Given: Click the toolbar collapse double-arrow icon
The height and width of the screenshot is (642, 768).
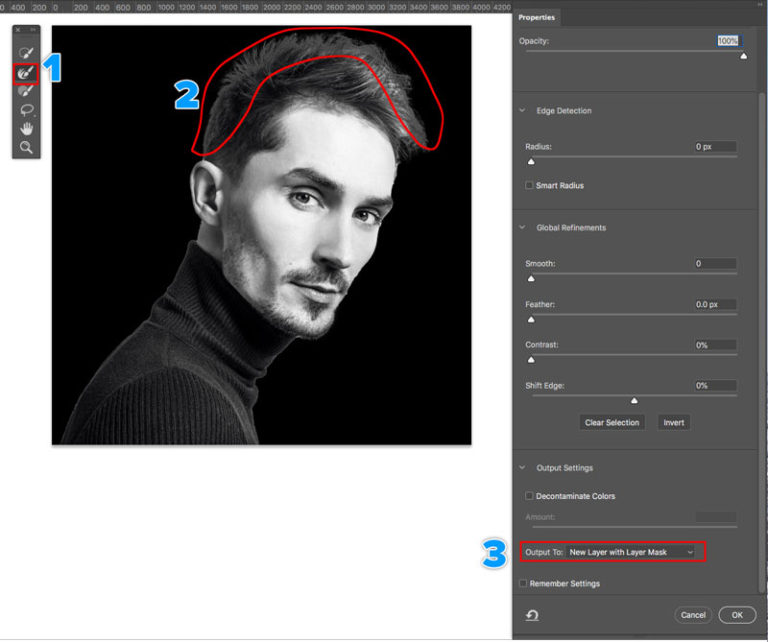Looking at the screenshot, I should coord(33,30).
